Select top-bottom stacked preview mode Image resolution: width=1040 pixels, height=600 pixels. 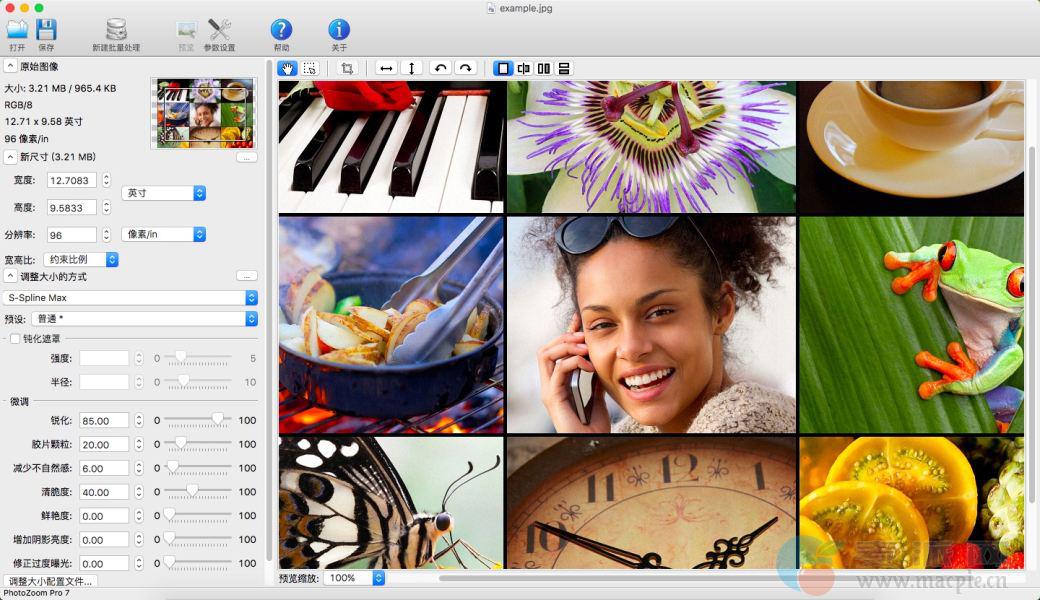[564, 68]
